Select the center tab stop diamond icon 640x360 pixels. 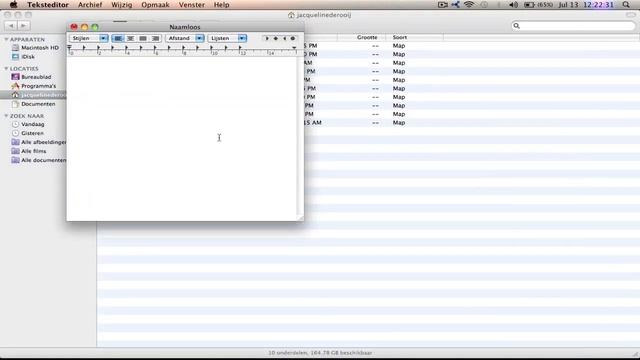(276, 38)
